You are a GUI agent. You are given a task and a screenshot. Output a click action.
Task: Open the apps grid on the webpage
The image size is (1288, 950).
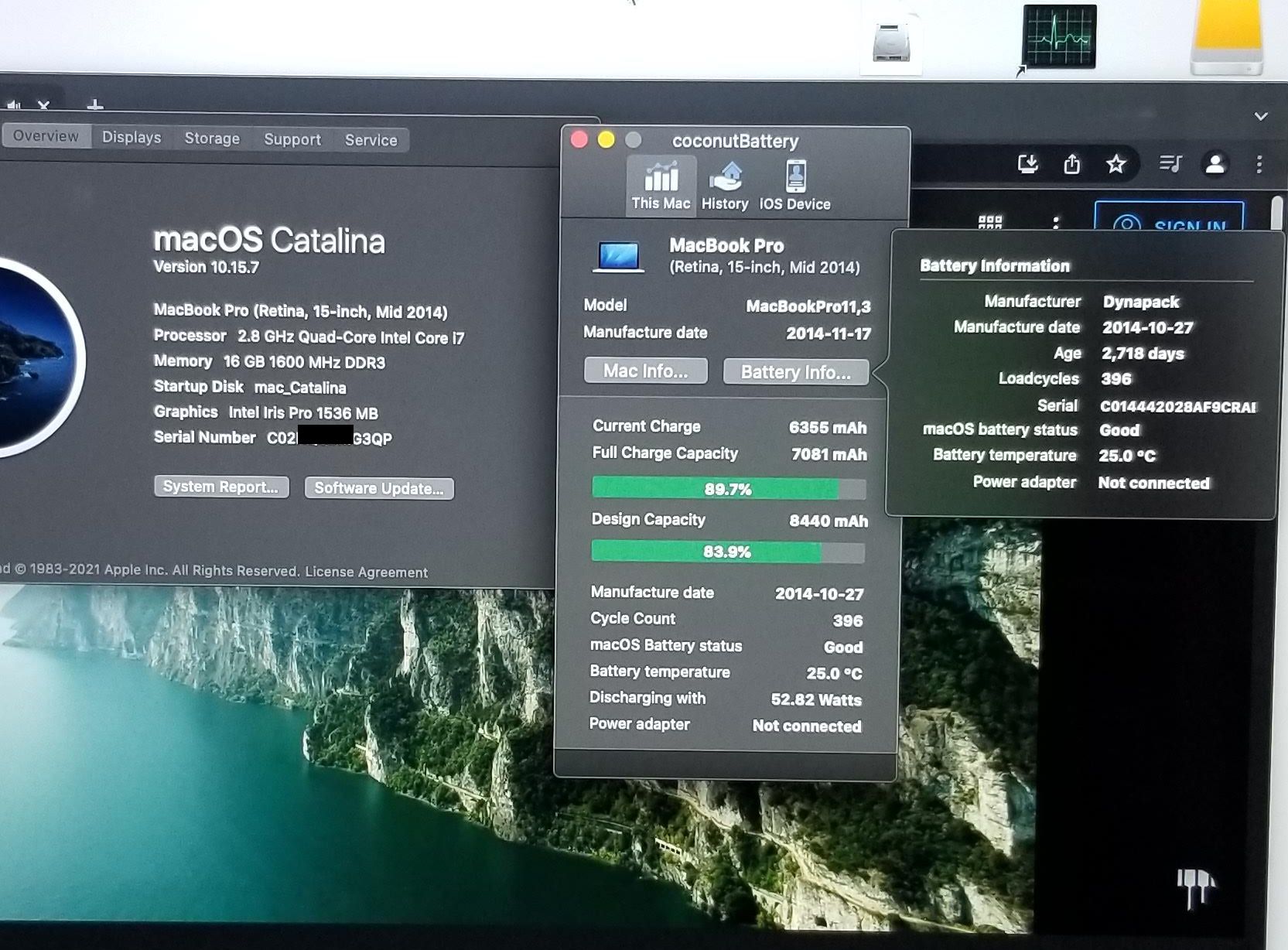coord(990,223)
